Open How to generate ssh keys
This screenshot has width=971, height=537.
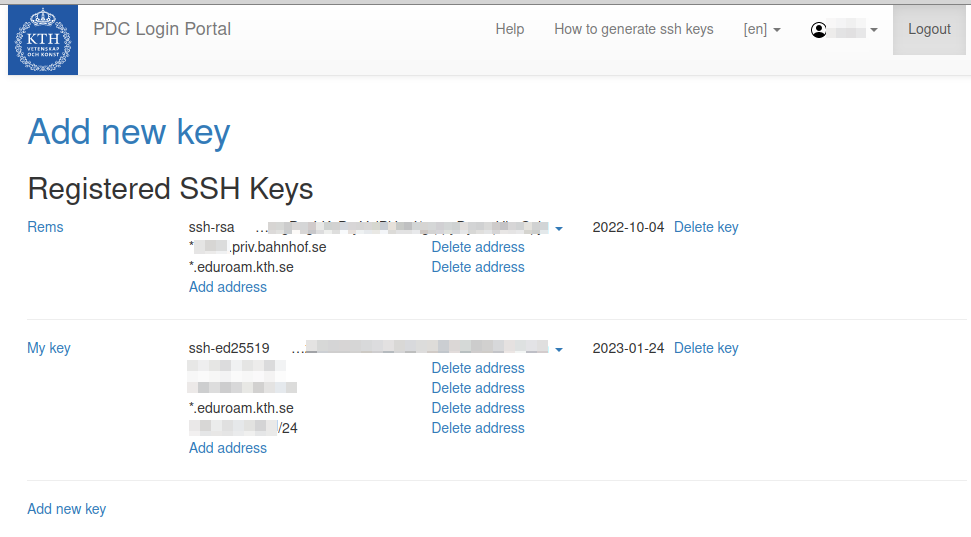[x=633, y=29]
